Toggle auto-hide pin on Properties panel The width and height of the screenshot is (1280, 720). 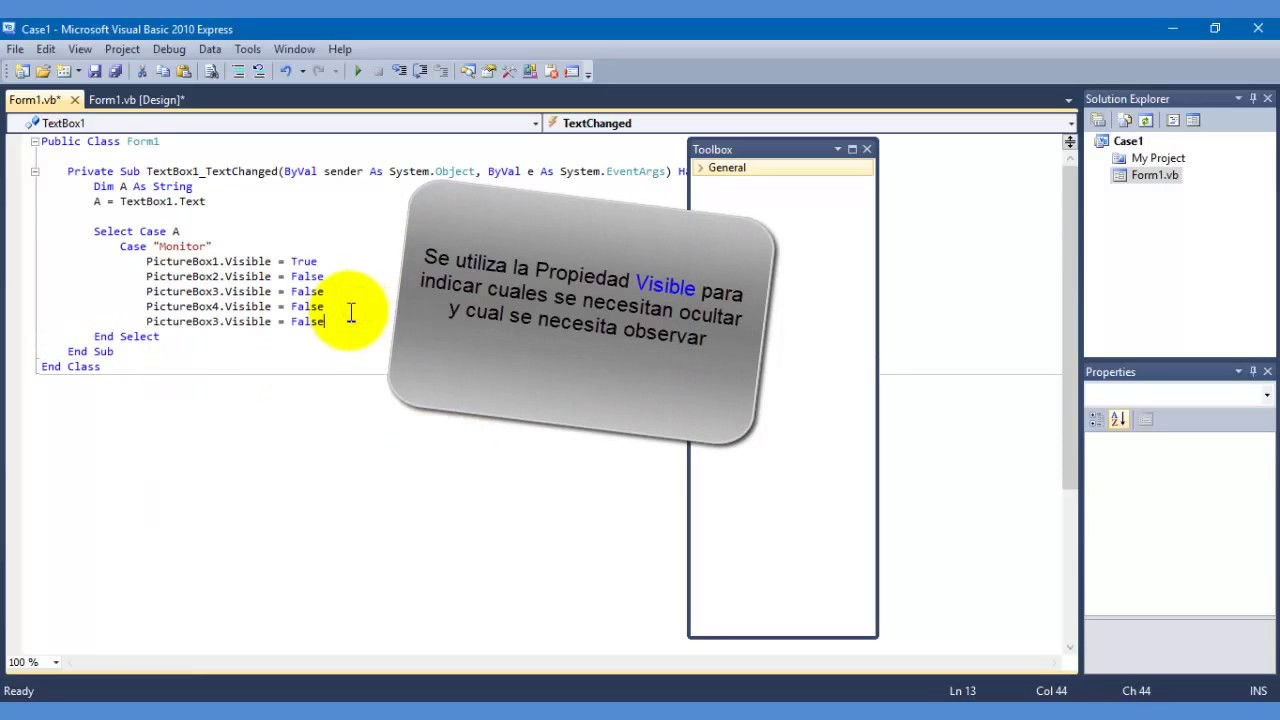1253,372
